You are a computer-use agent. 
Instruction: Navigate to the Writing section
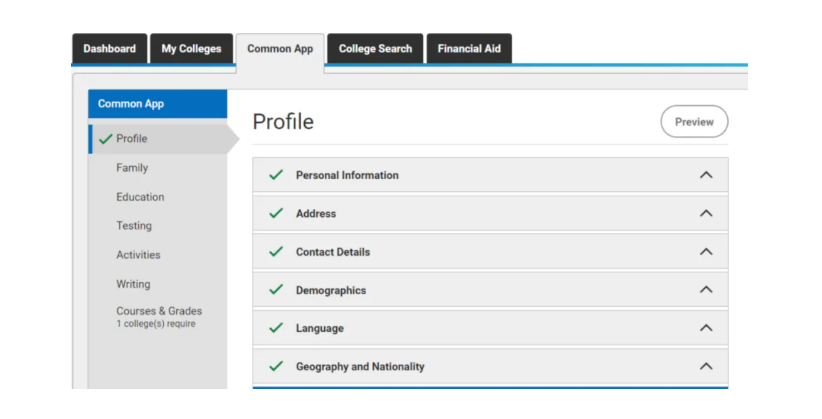pos(133,284)
